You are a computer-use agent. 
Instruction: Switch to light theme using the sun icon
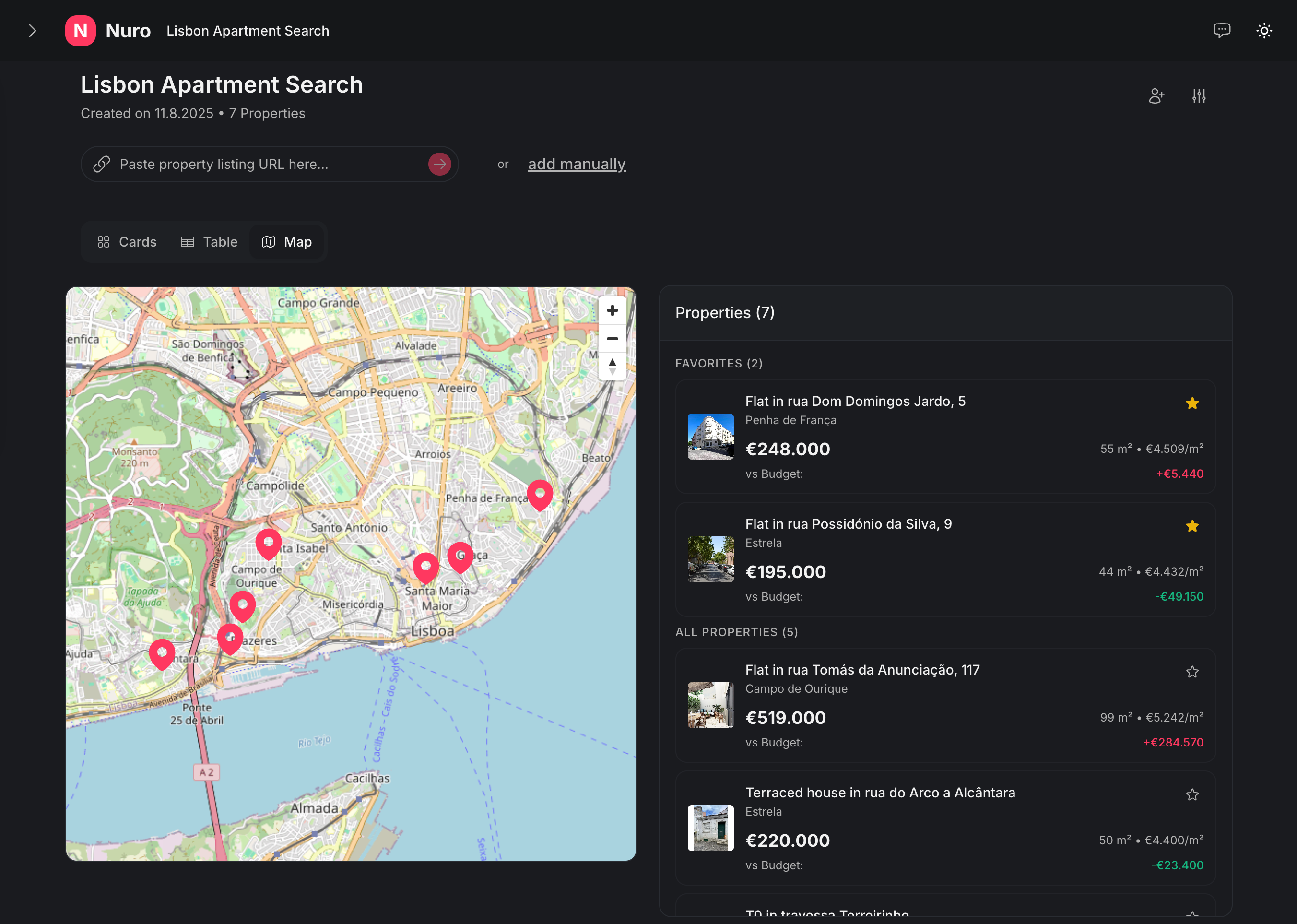[1264, 30]
